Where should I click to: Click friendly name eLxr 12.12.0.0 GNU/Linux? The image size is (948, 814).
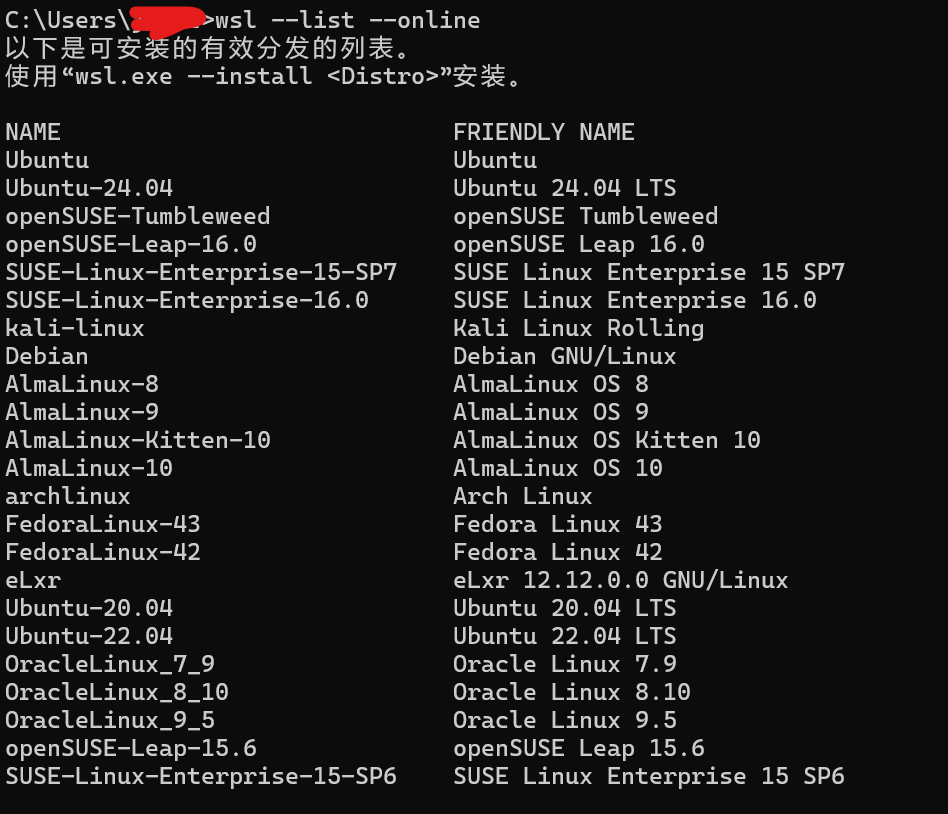point(621,580)
